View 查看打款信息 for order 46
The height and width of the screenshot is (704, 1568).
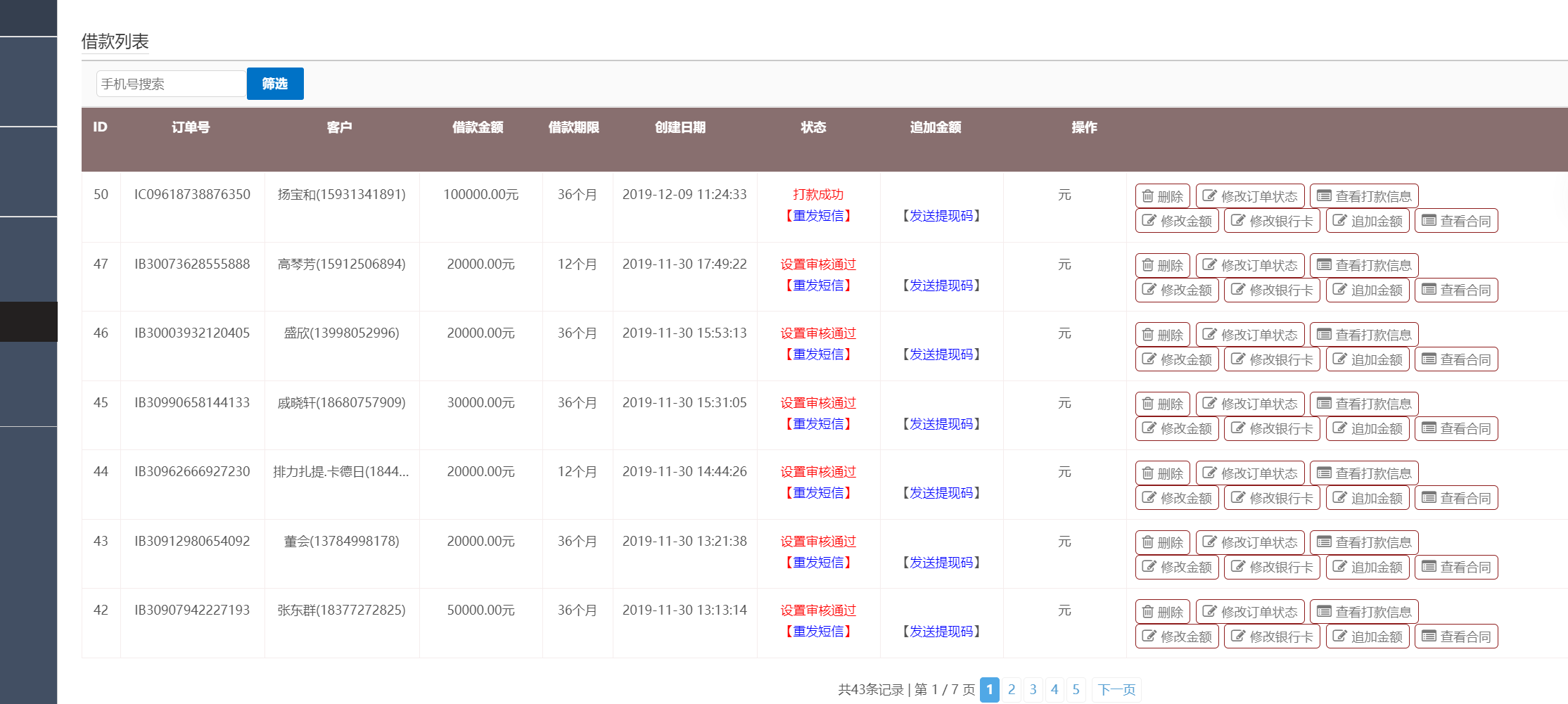click(1365, 334)
